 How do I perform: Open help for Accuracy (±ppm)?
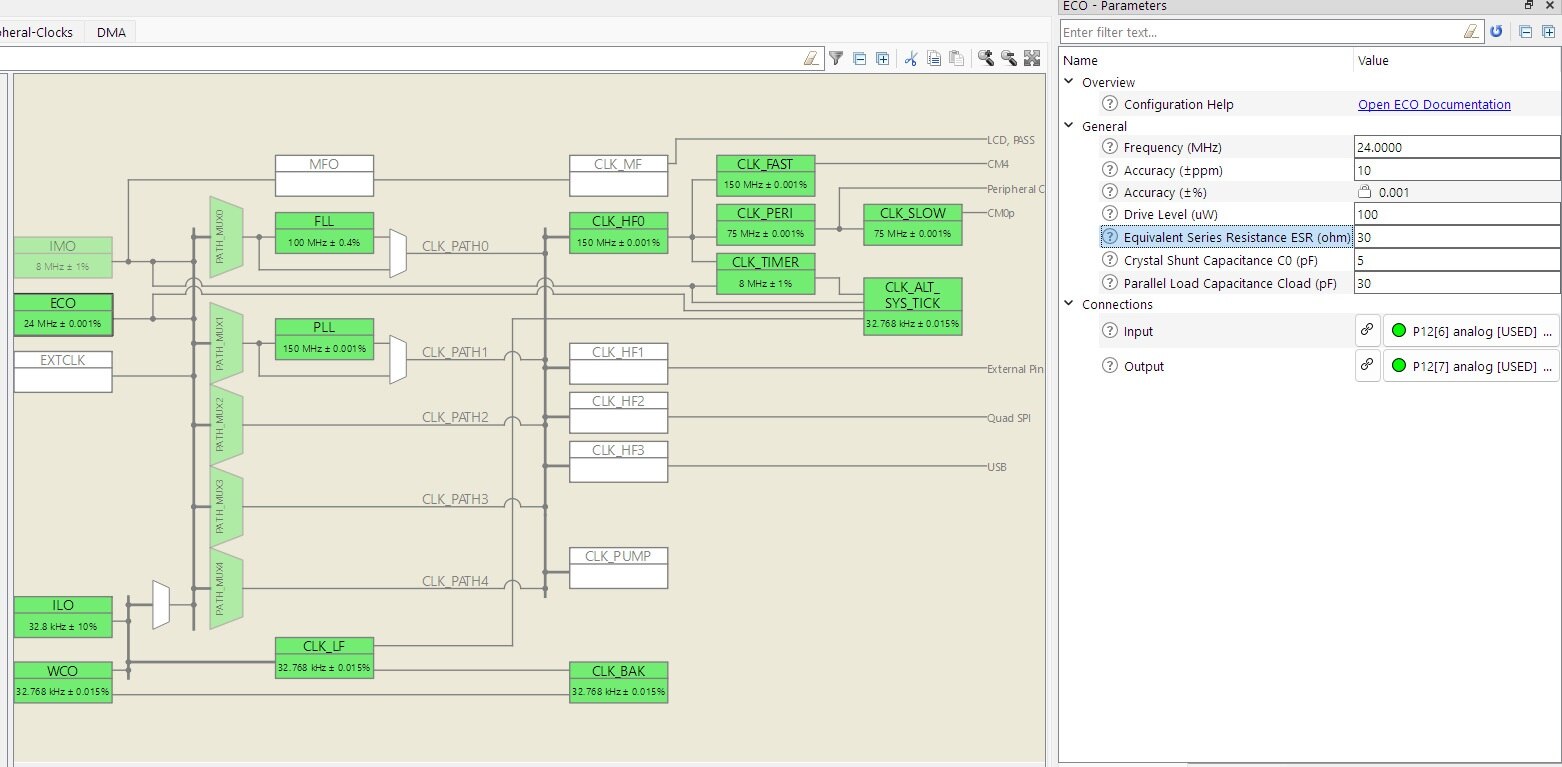1109,170
